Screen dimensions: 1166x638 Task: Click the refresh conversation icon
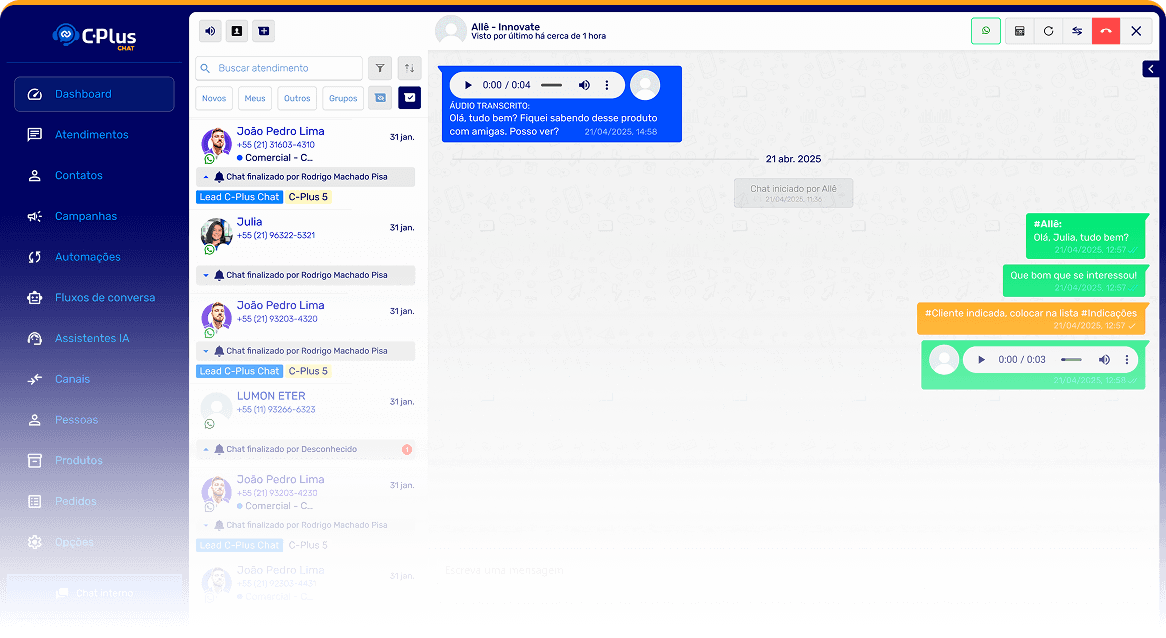coord(1048,31)
